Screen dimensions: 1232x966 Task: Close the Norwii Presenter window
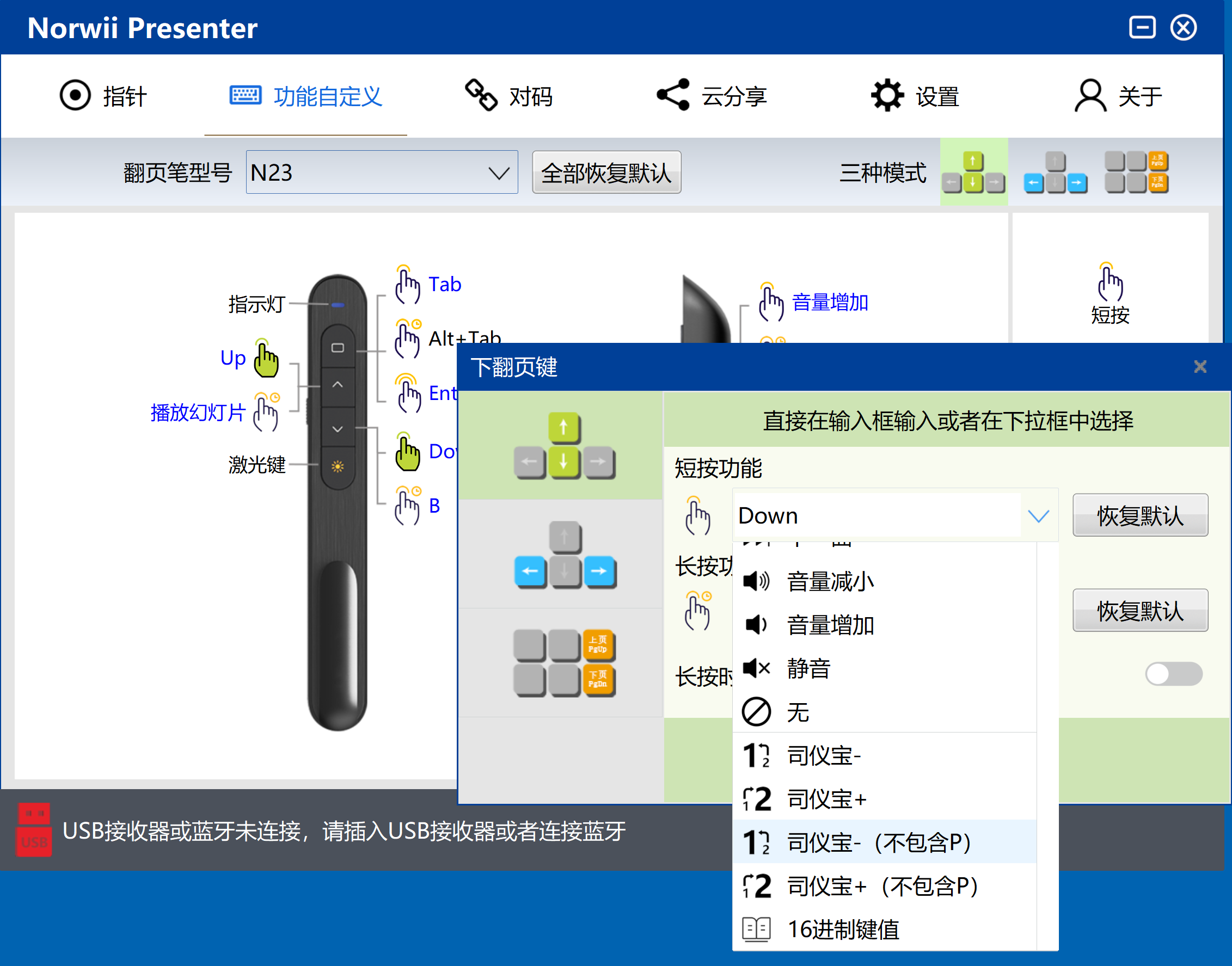coord(1184,27)
